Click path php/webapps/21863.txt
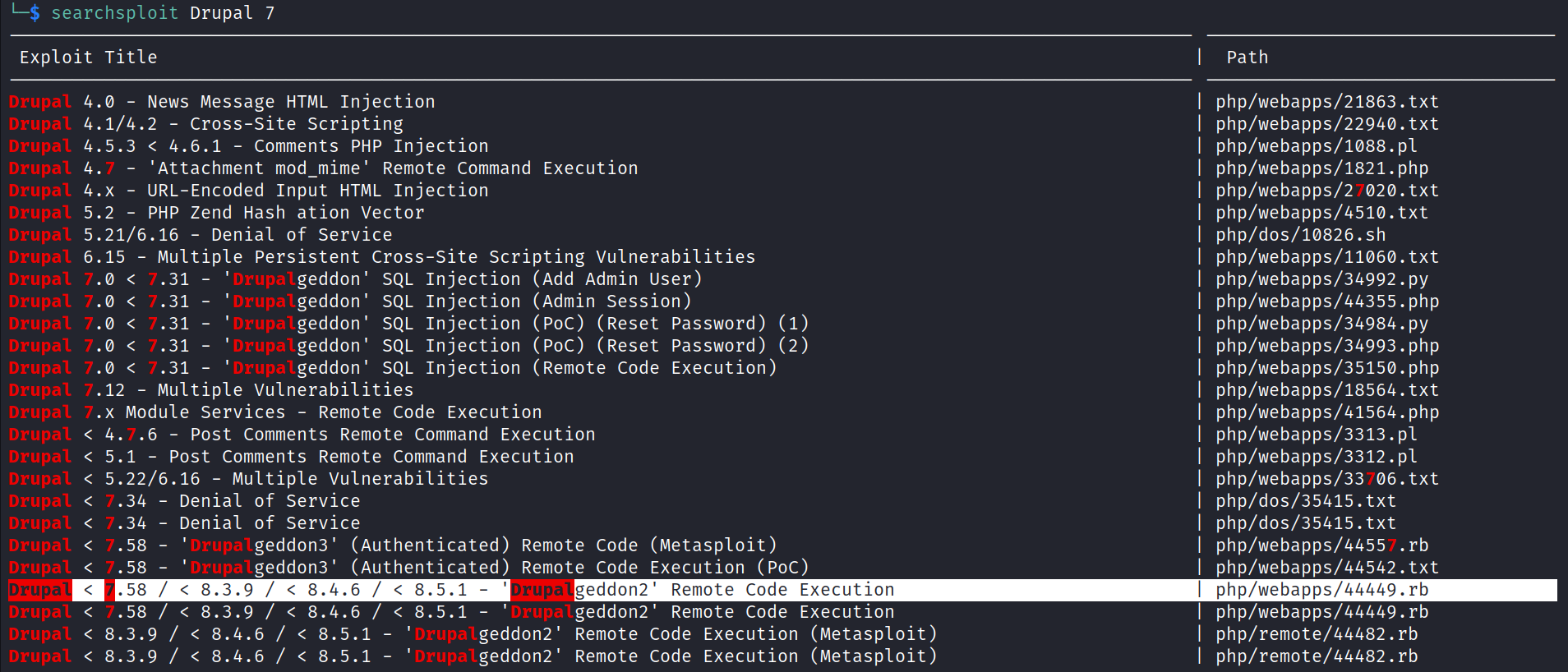The image size is (1568, 672). (x=1326, y=102)
